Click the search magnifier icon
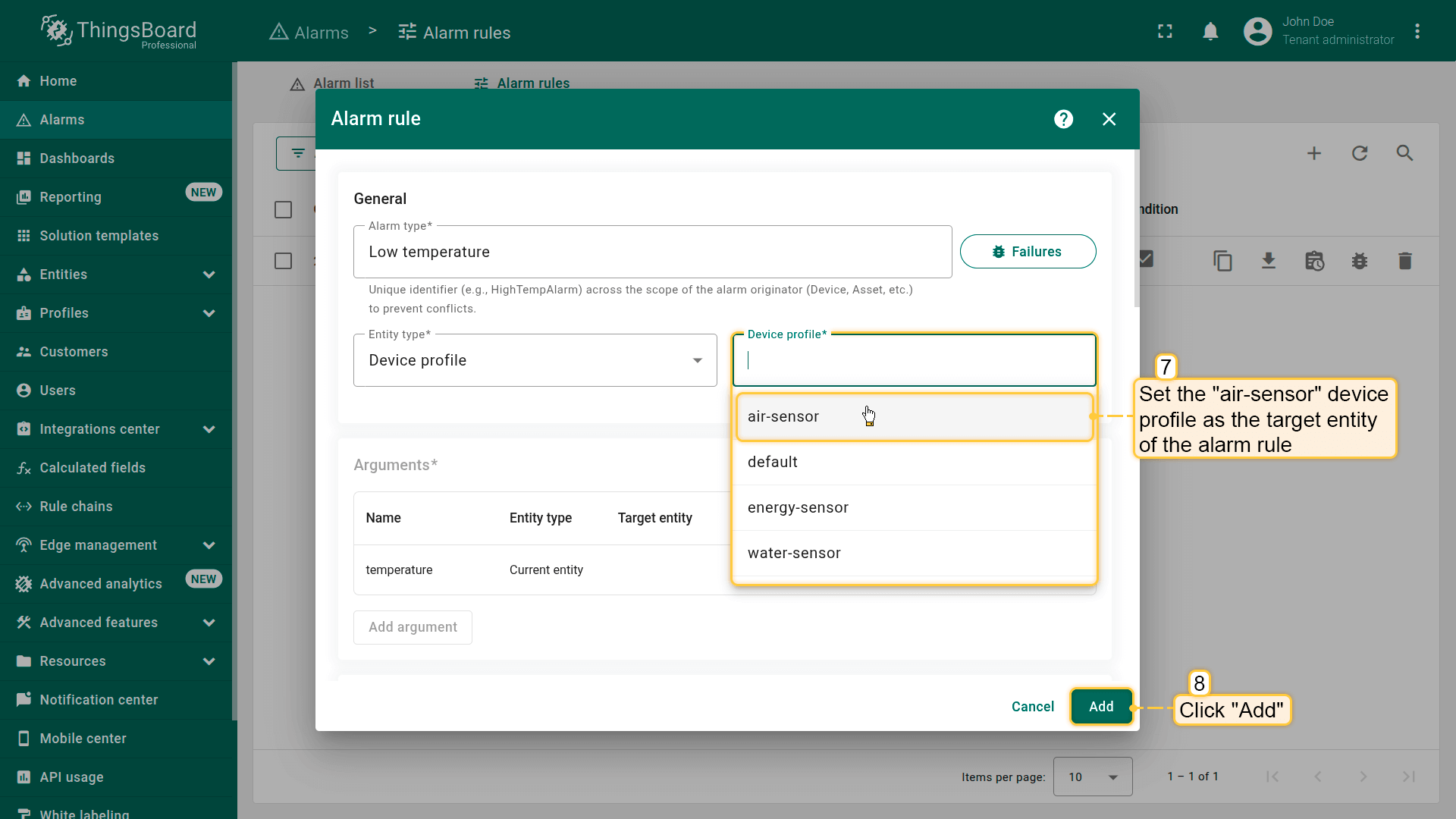Image resolution: width=1456 pixels, height=819 pixels. tap(1404, 153)
